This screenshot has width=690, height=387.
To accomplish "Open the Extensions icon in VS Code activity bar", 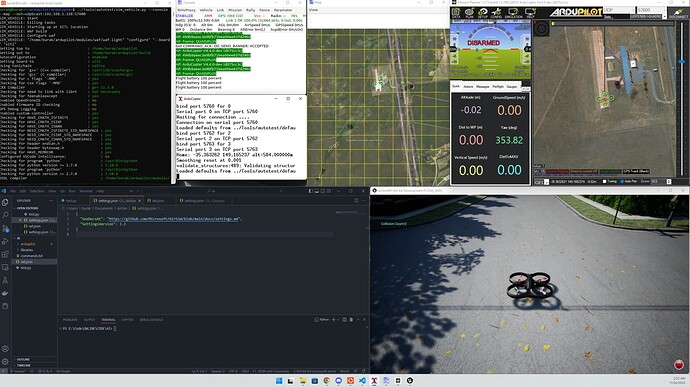I will point(5,254).
